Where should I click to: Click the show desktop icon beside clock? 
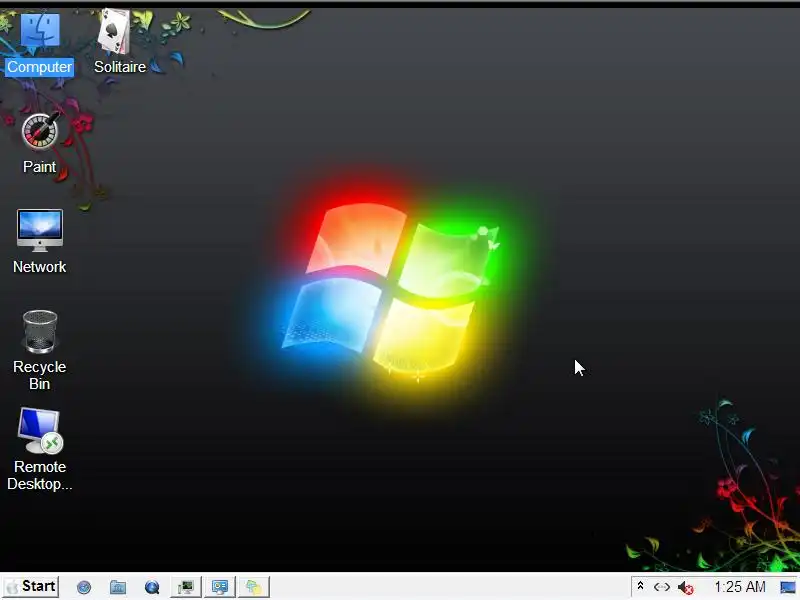(x=788, y=587)
